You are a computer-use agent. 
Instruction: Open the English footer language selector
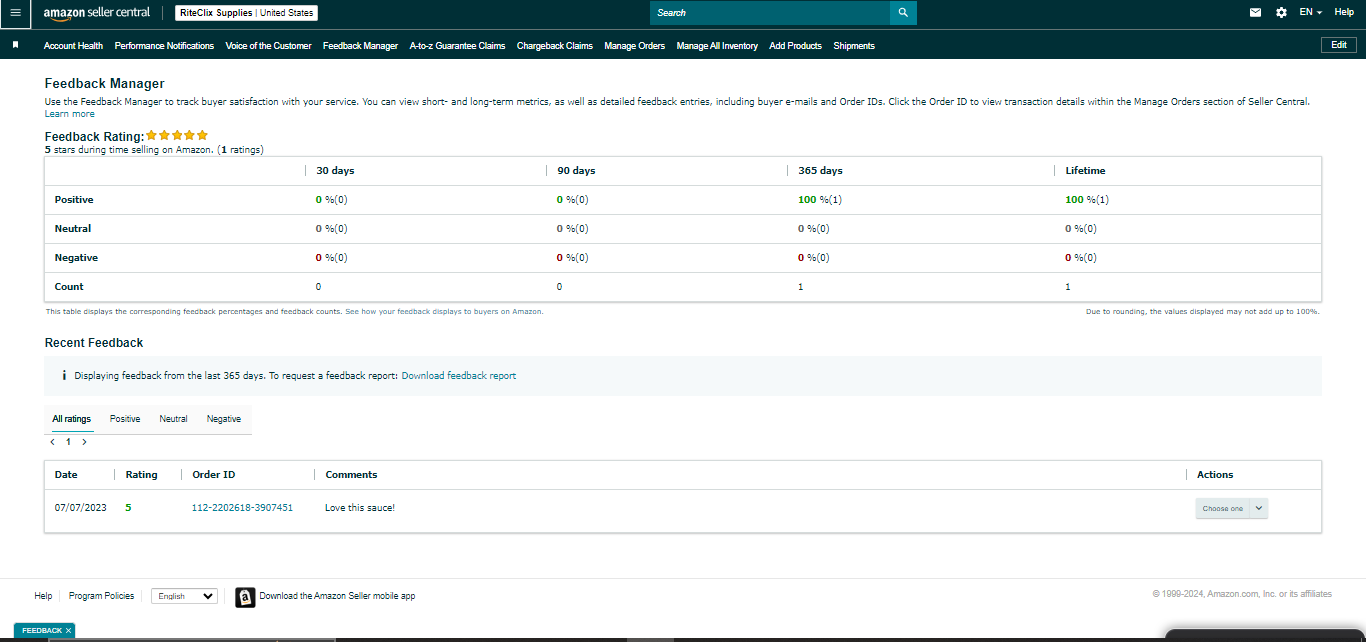[x=184, y=596]
